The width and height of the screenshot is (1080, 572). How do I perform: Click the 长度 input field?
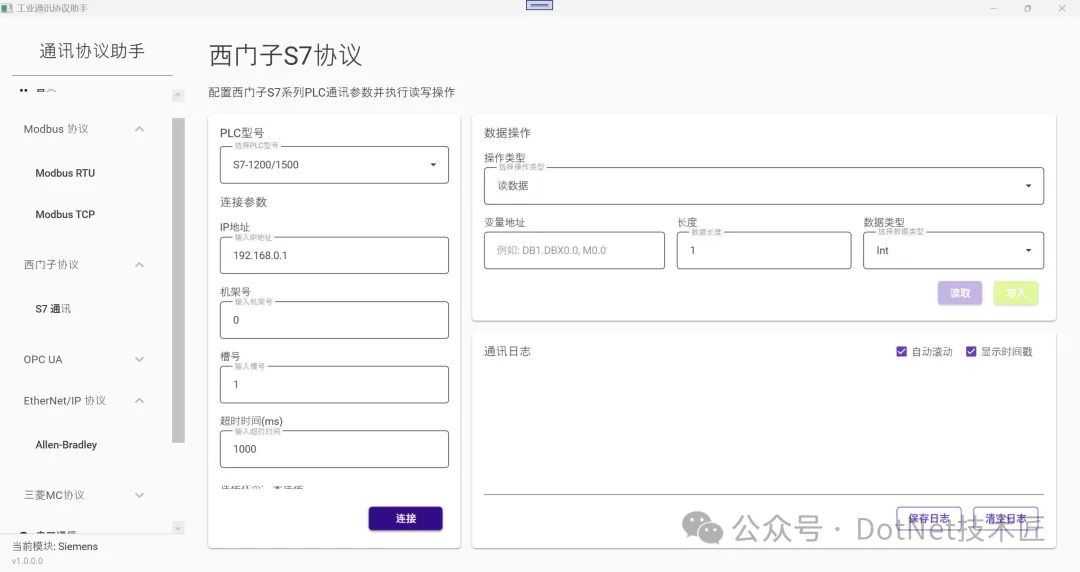pos(764,250)
